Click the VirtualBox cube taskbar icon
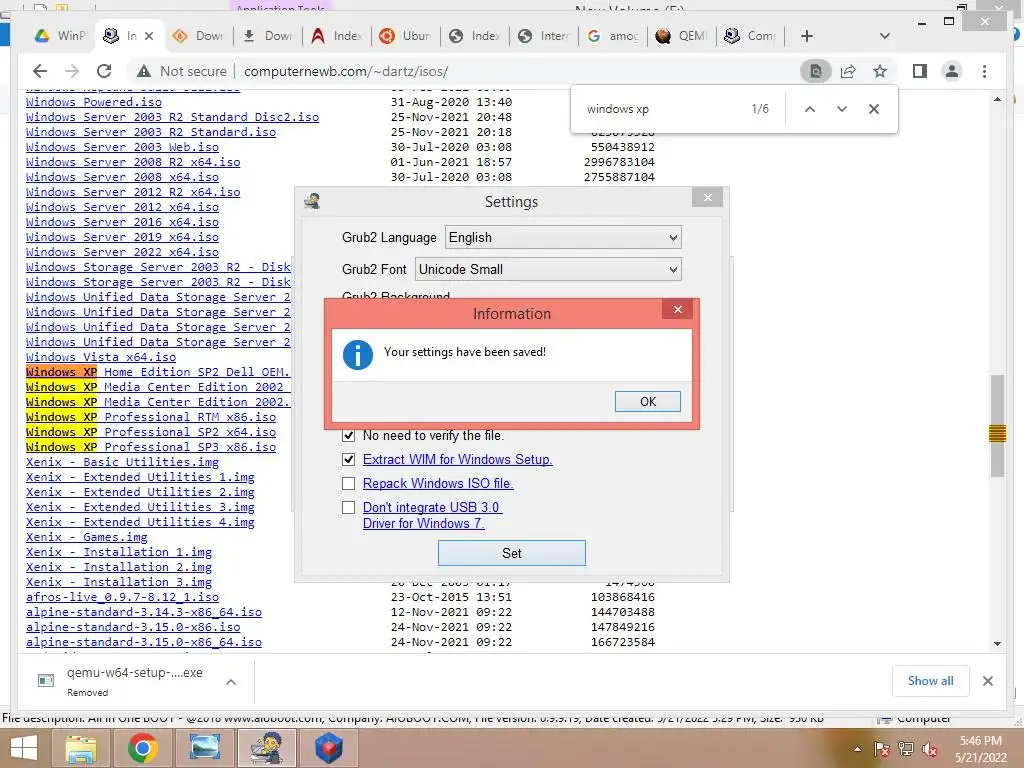 point(328,748)
